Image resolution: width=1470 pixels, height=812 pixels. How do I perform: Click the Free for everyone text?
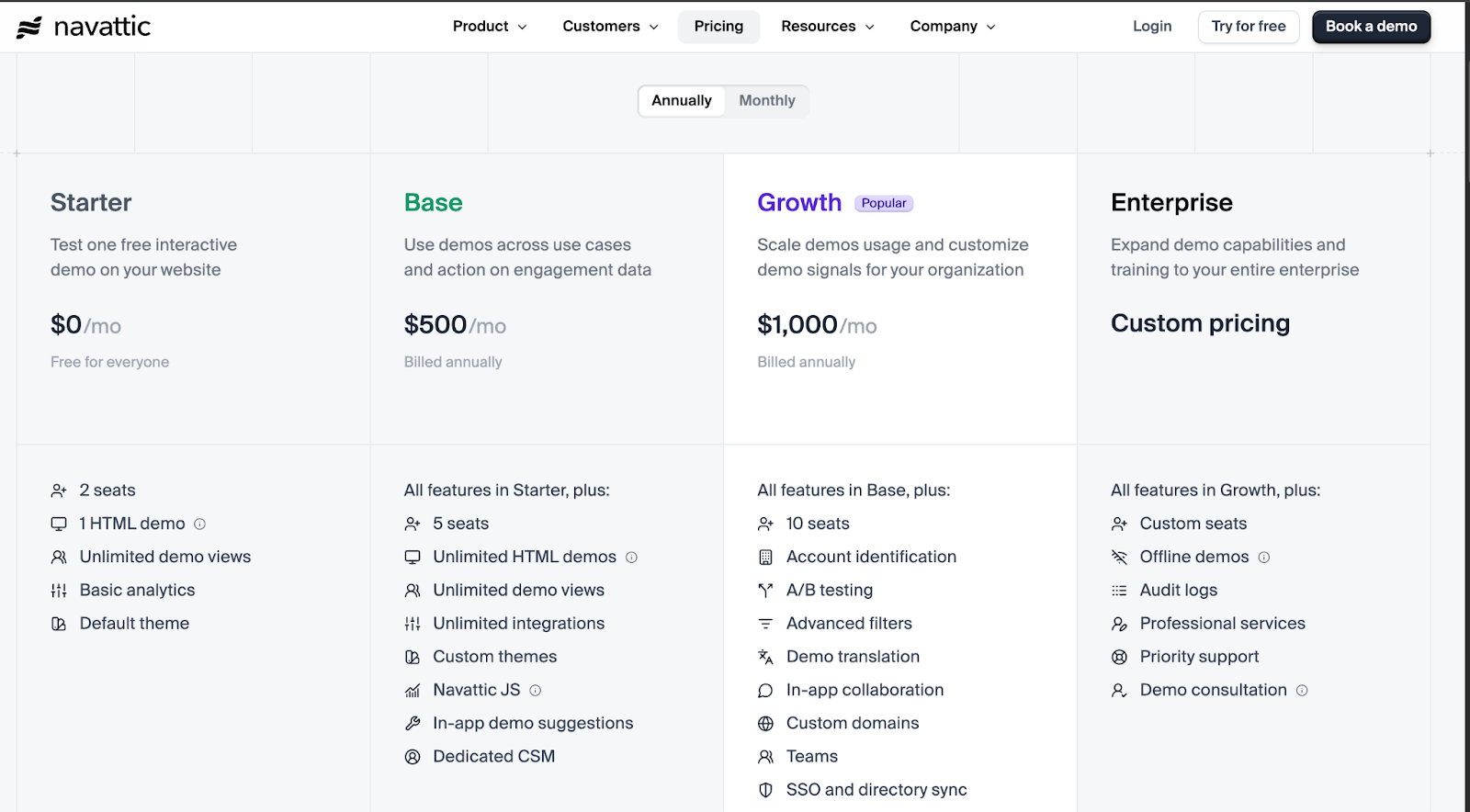point(109,362)
